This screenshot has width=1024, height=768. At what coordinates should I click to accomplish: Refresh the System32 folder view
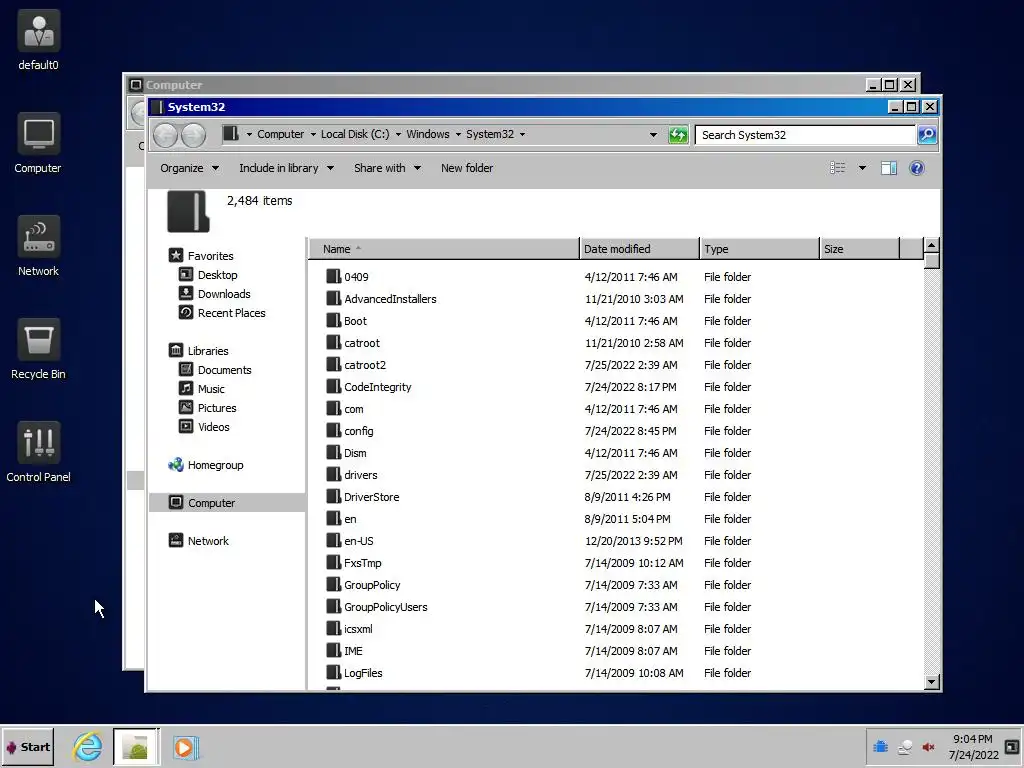pos(678,135)
